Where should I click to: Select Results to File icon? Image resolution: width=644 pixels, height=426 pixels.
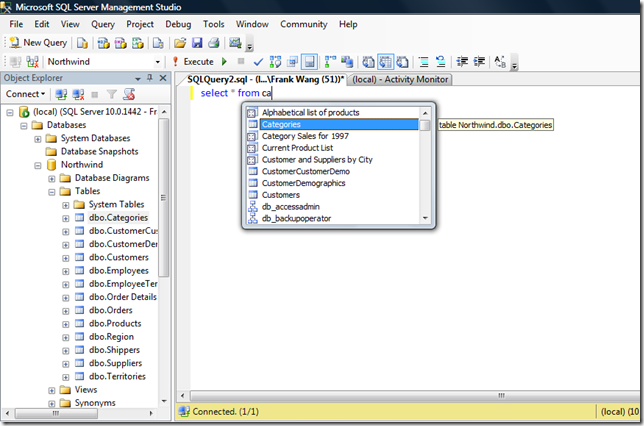pos(402,62)
